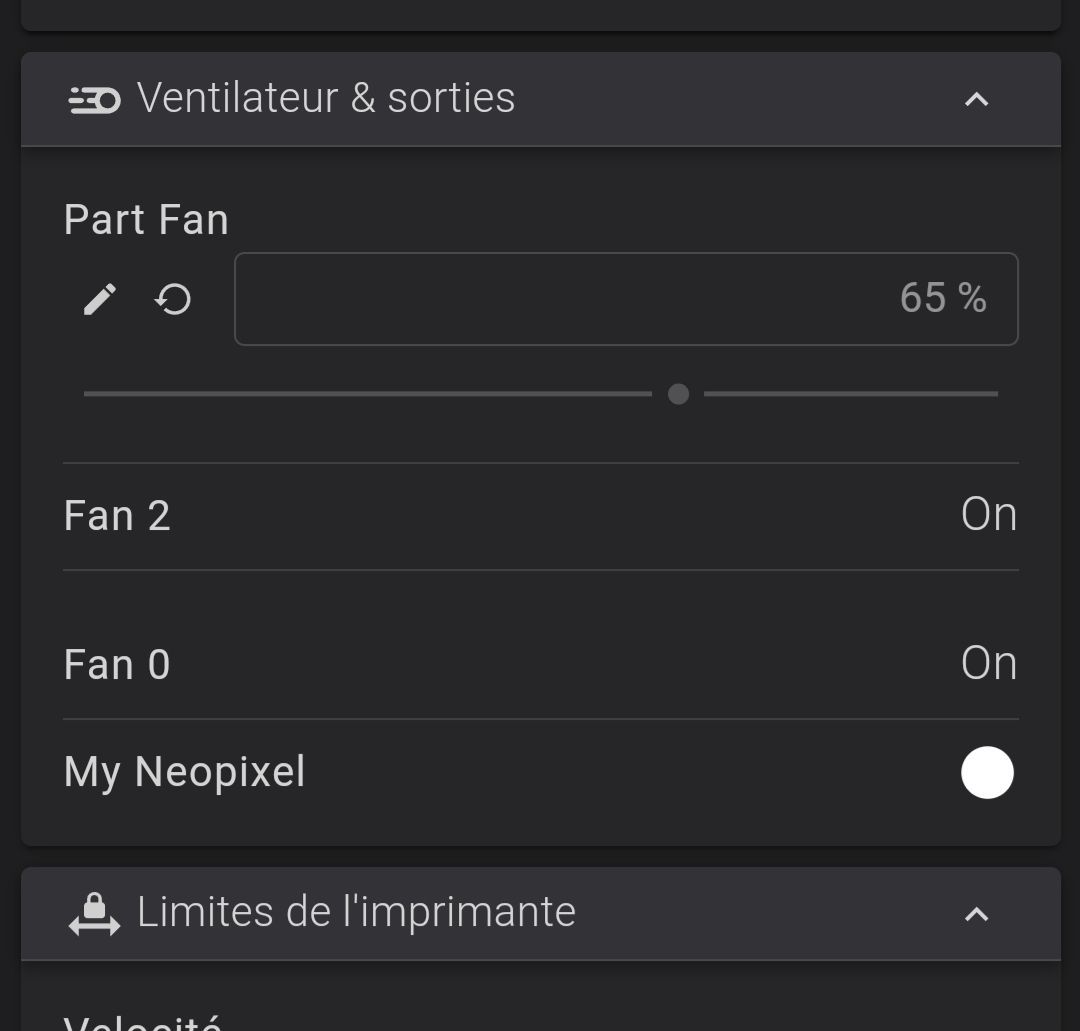
Task: Collapse the Limites de l'imprimante panel chevron
Action: point(976,914)
